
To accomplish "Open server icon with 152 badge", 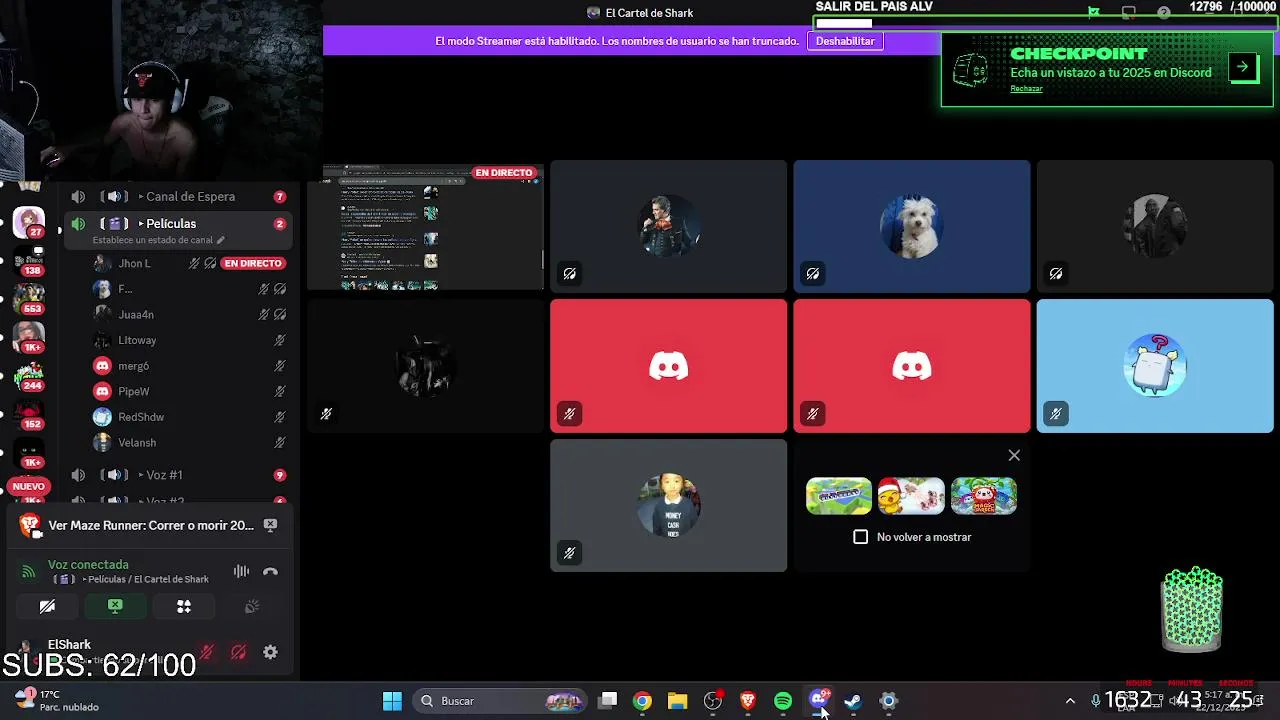I will (28, 415).
